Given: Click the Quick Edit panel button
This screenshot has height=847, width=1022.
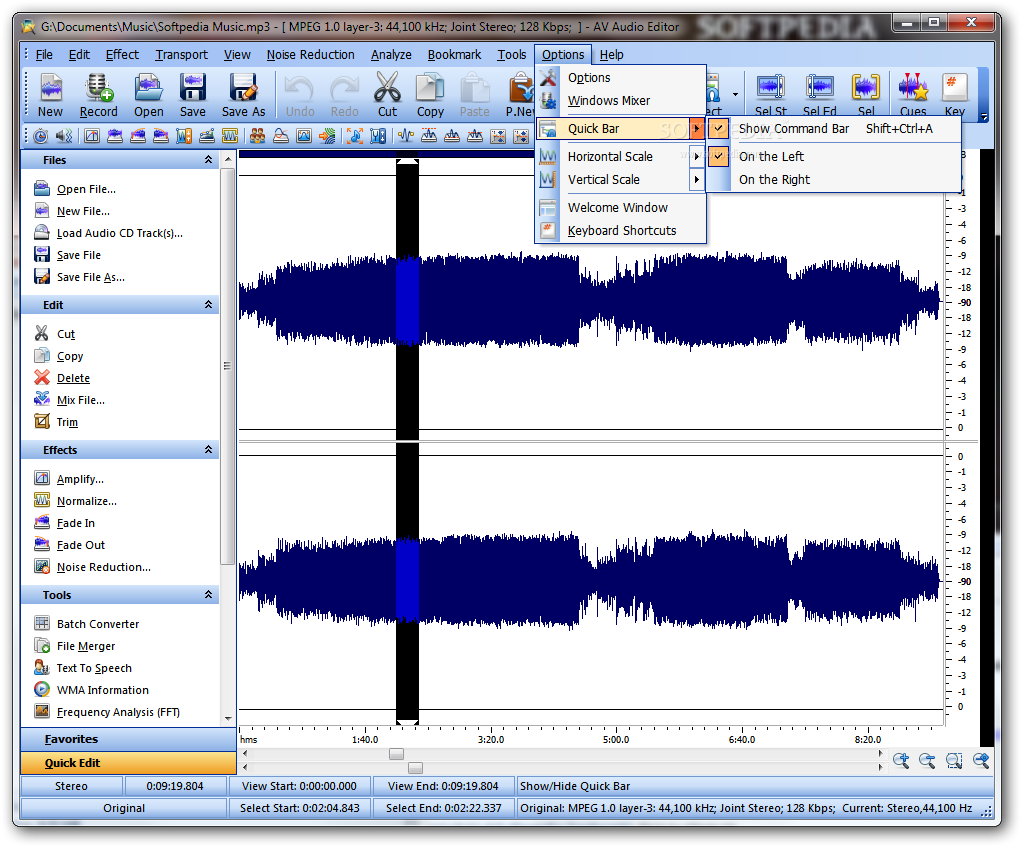Looking at the screenshot, I should point(128,763).
